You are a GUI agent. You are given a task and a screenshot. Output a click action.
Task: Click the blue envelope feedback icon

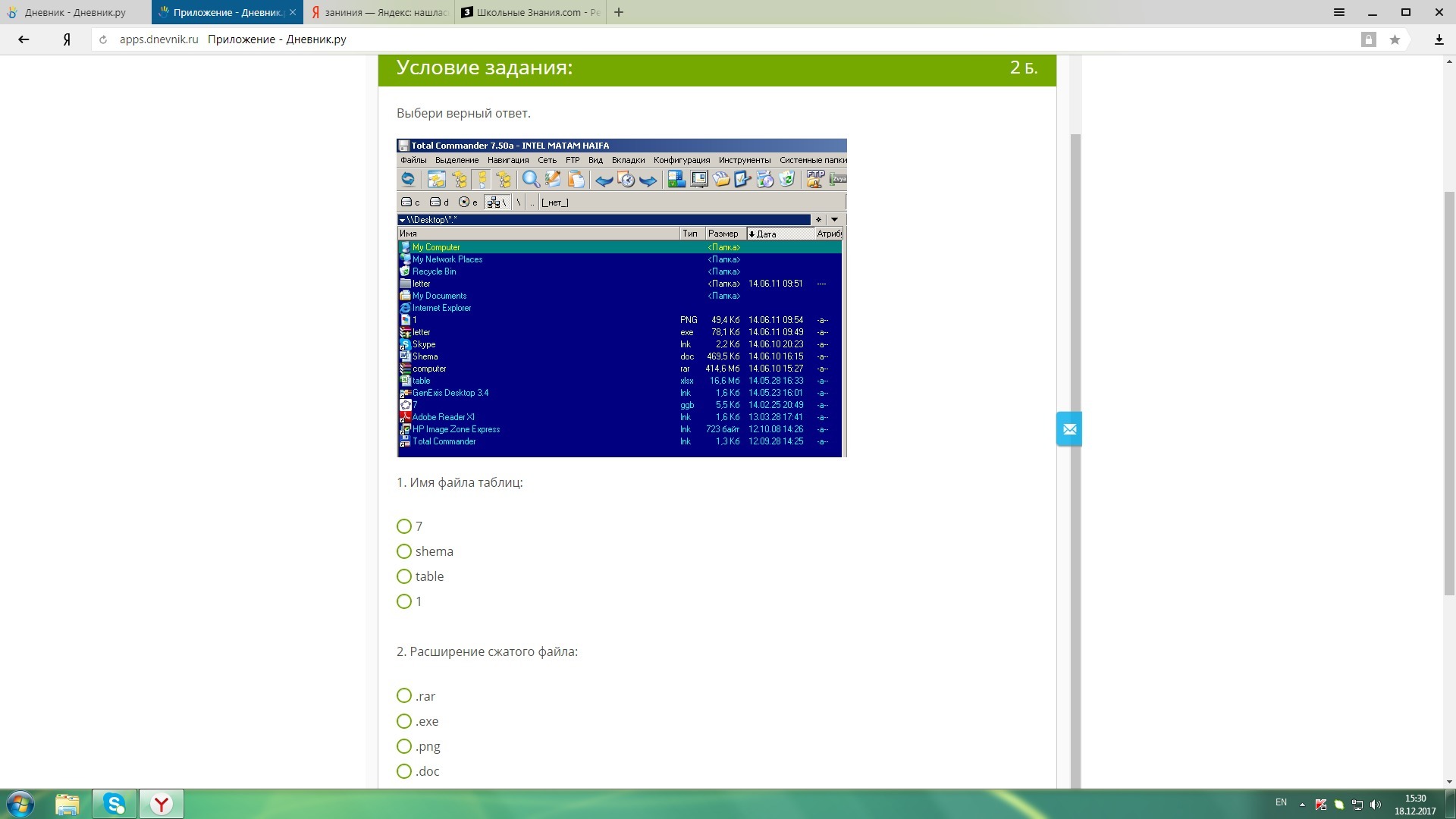pyautogui.click(x=1069, y=429)
